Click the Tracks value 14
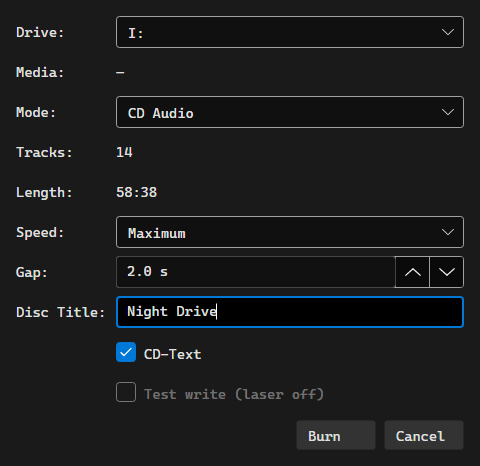This screenshot has width=480, height=466. (124, 152)
